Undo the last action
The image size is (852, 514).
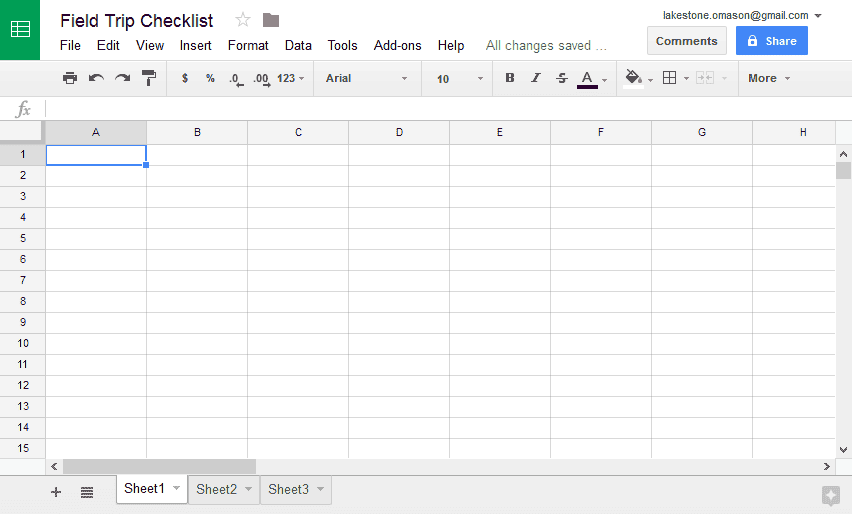96,78
